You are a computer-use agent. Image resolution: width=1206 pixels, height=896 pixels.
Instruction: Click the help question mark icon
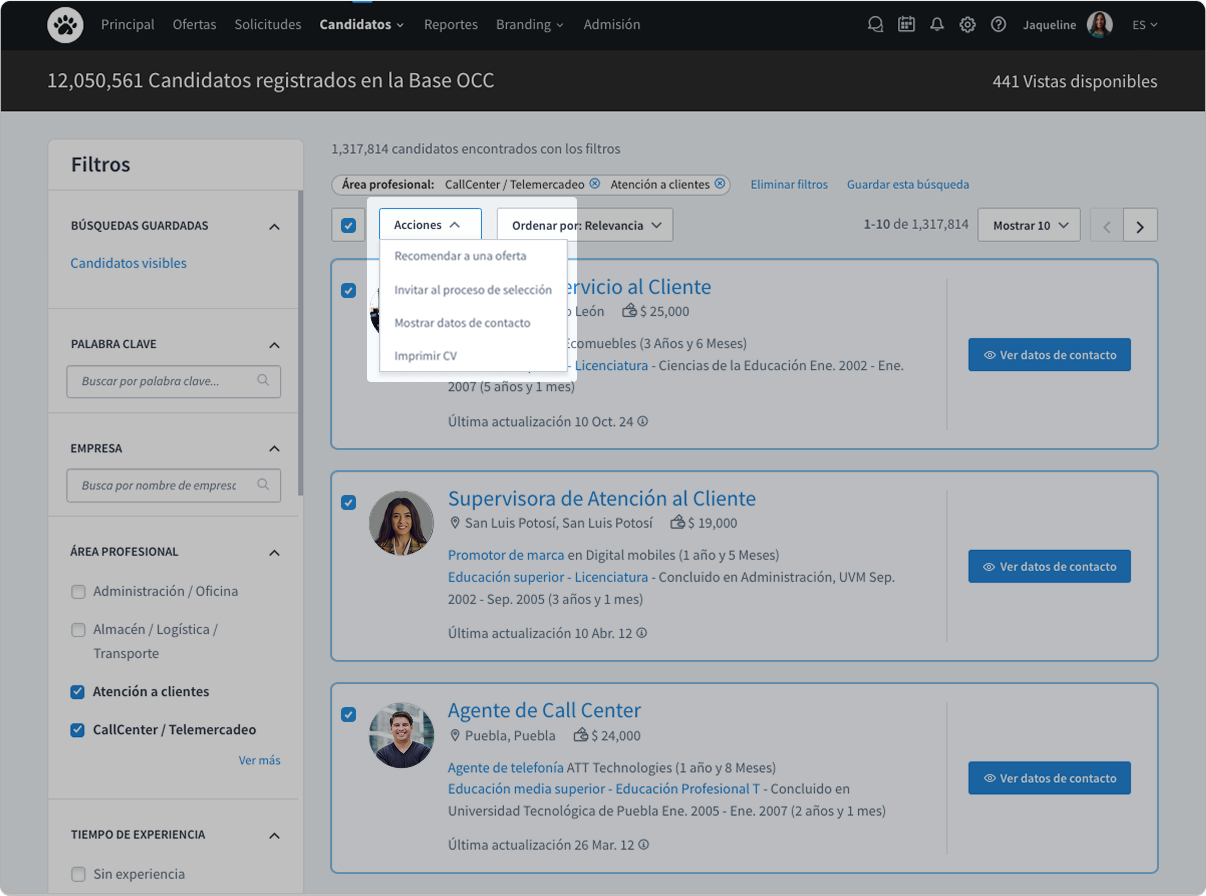pos(998,25)
